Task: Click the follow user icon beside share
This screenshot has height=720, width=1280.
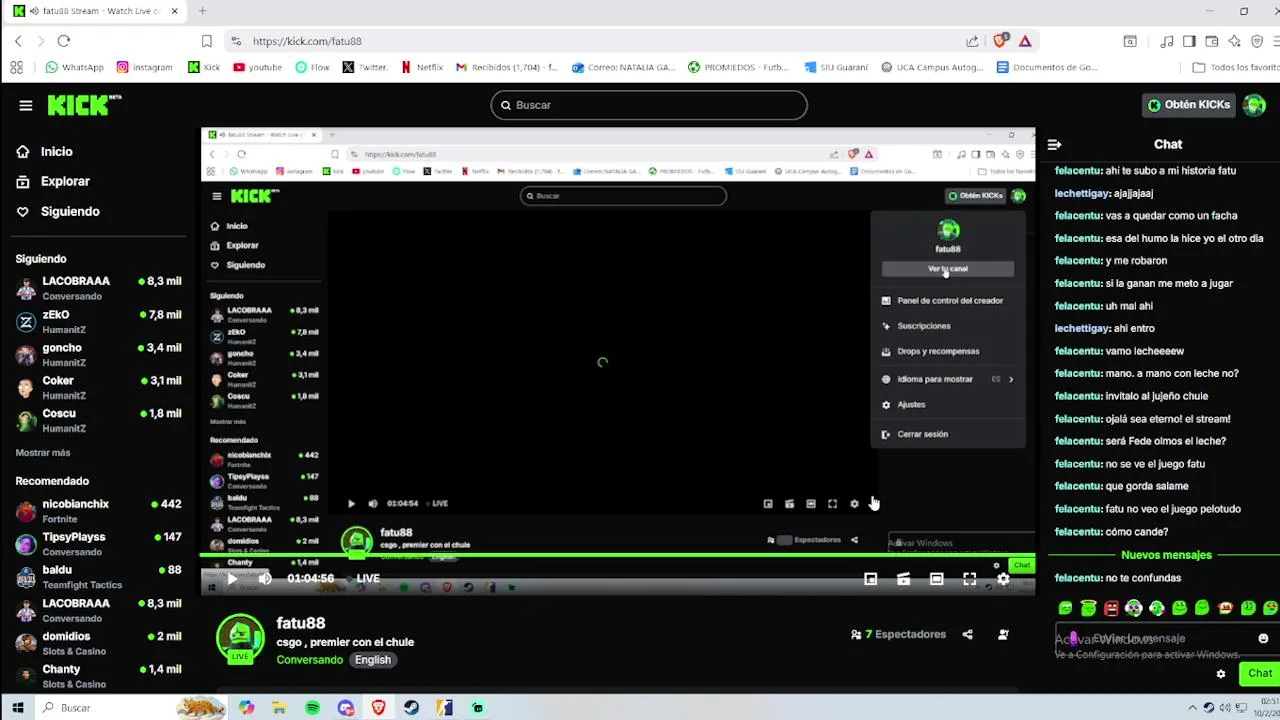Action: (1003, 634)
